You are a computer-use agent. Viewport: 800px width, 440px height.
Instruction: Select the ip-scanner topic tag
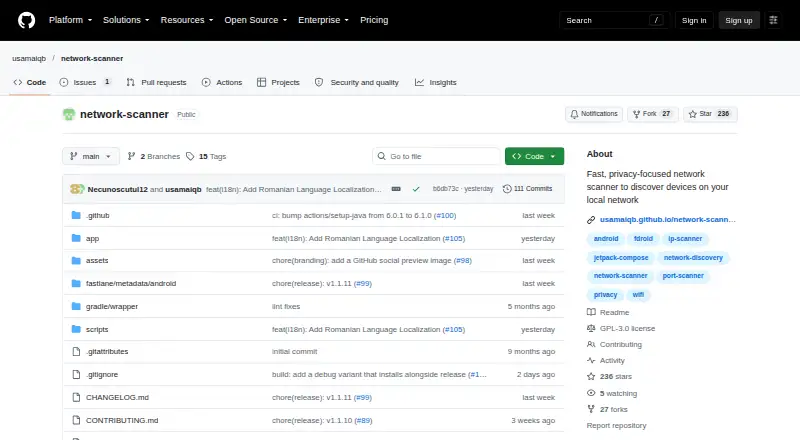(x=685, y=239)
